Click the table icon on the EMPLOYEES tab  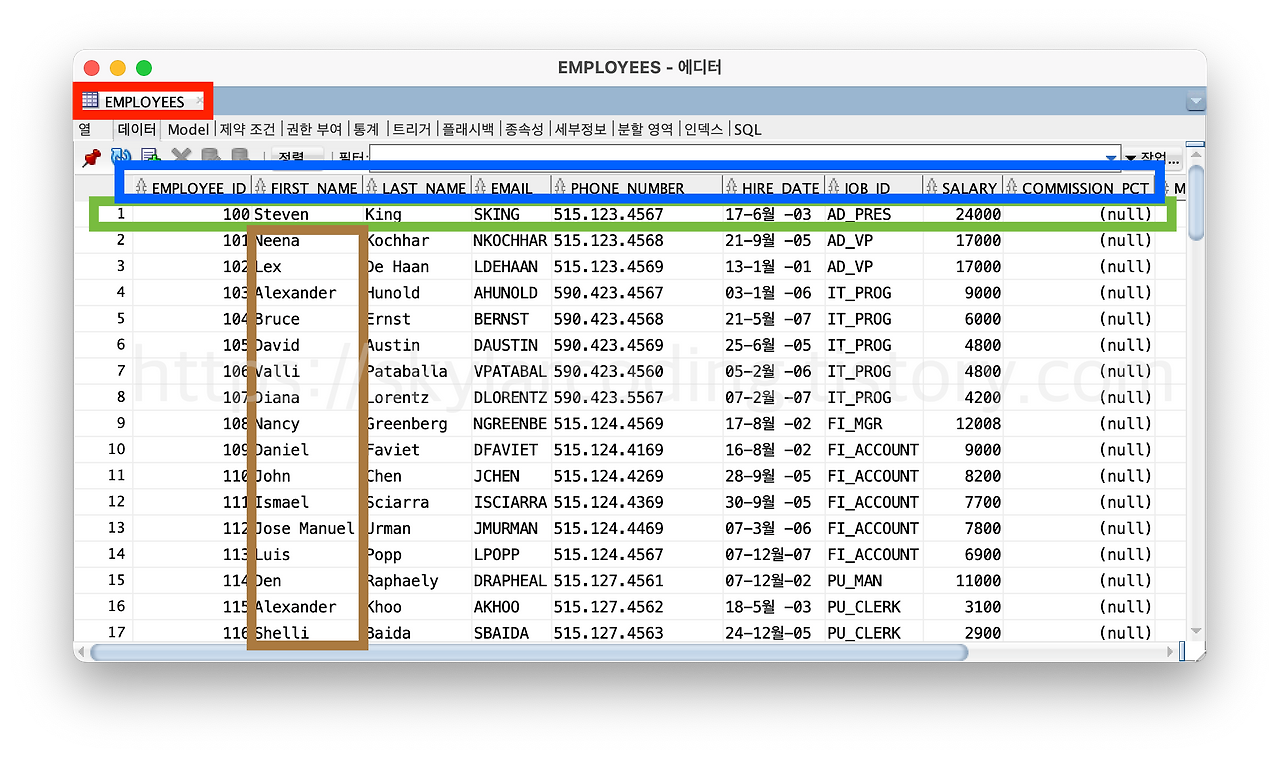tap(91, 101)
